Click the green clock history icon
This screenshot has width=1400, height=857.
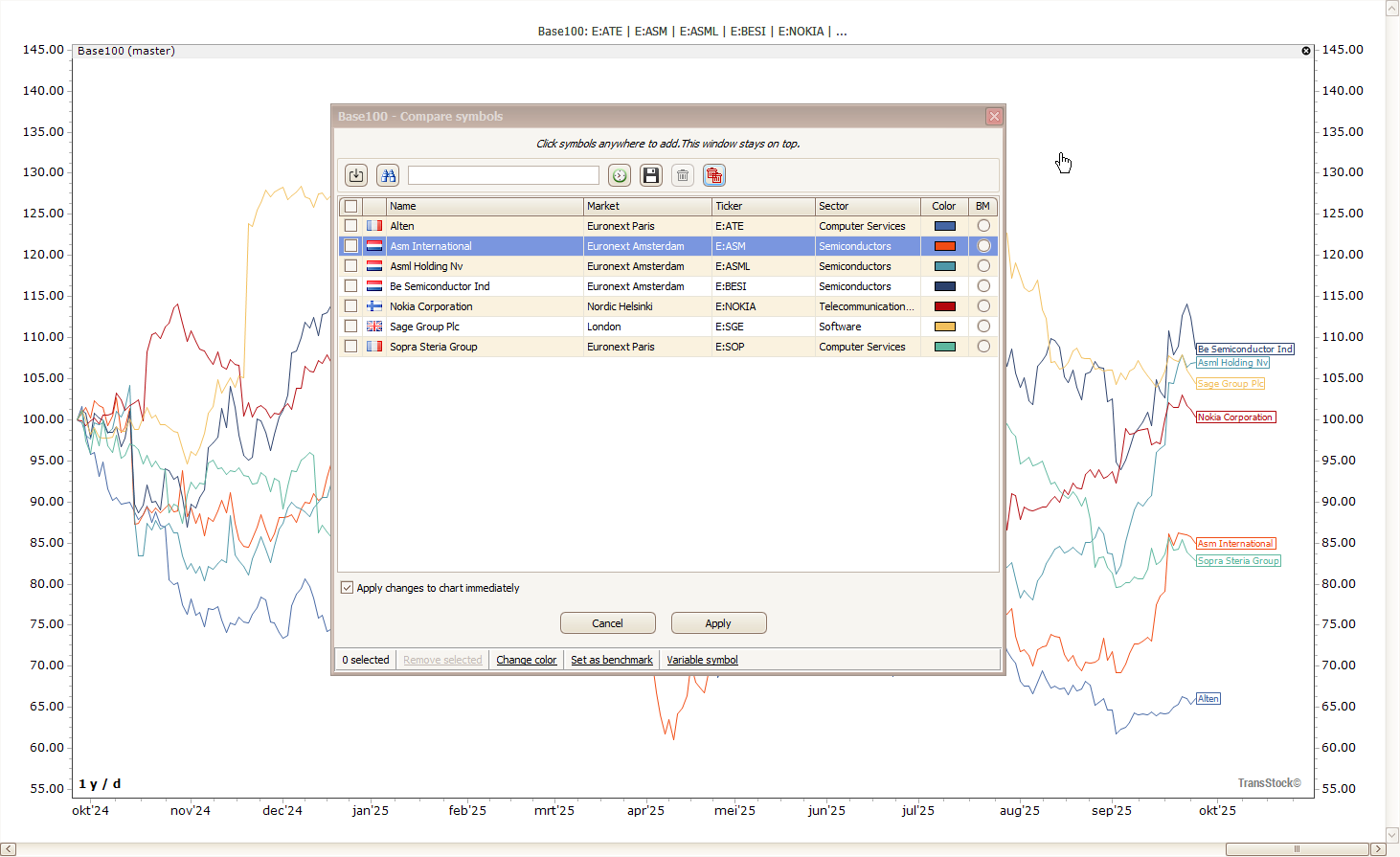620,175
